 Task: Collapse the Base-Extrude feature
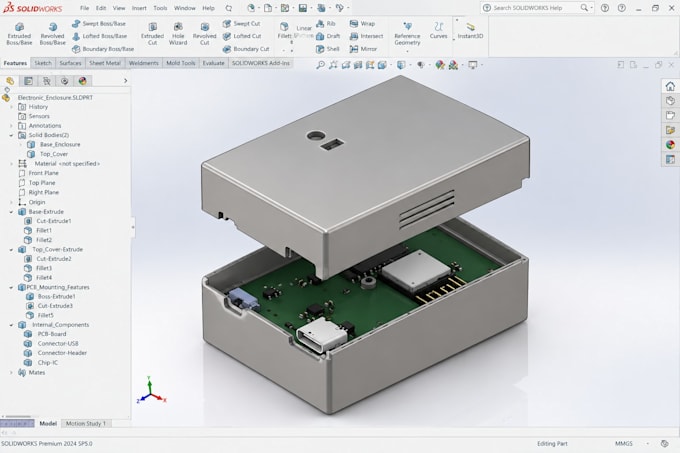pos(11,212)
